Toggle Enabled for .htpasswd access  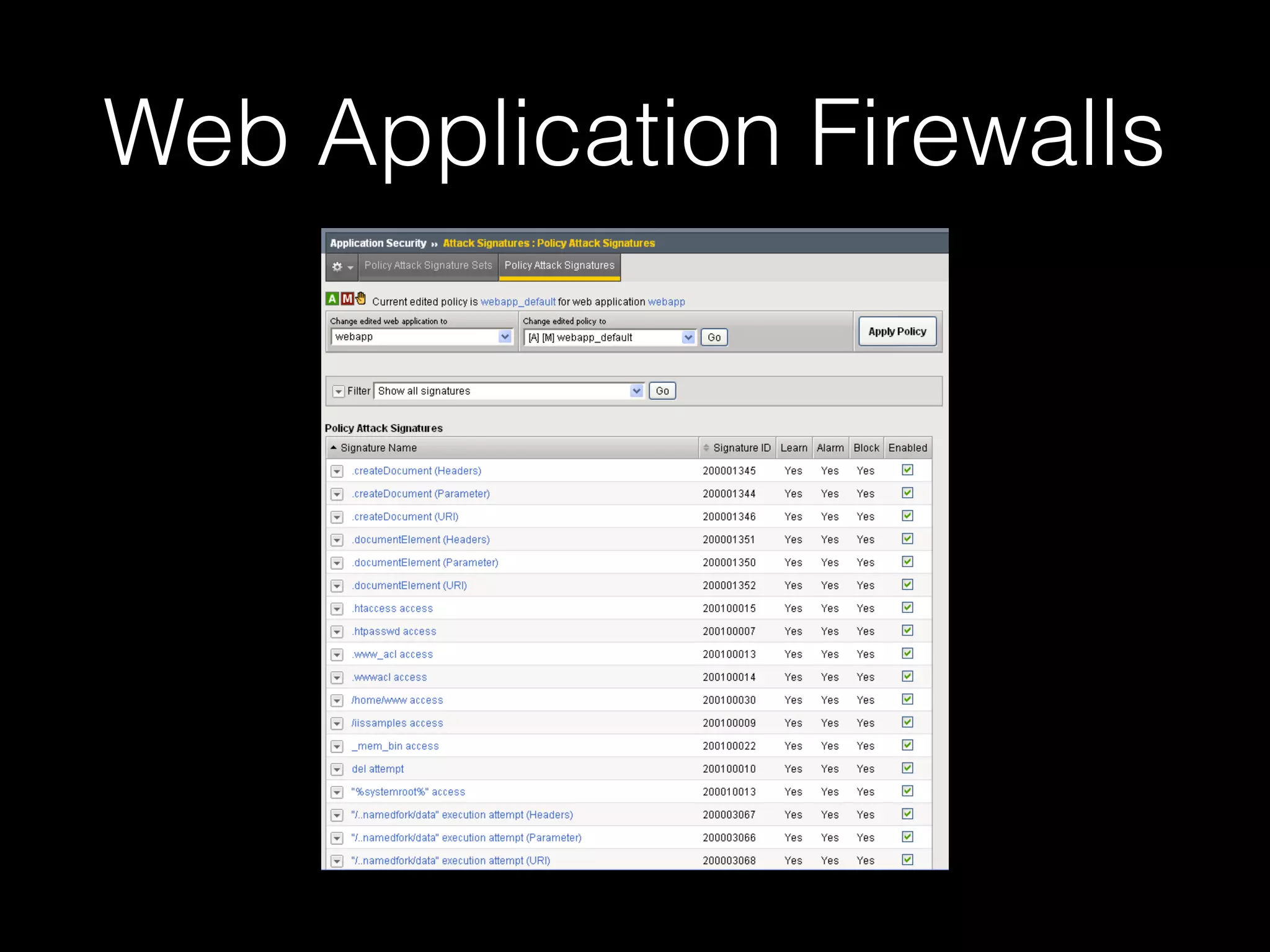(x=907, y=630)
